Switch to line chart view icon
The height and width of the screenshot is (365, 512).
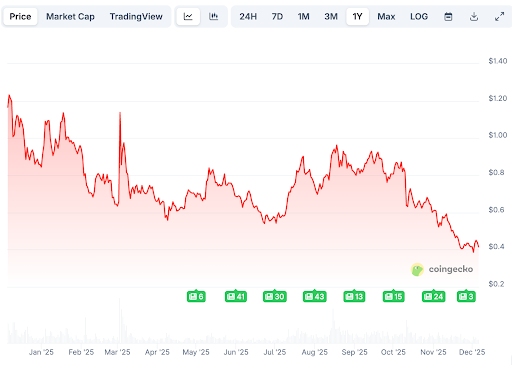[x=188, y=16]
